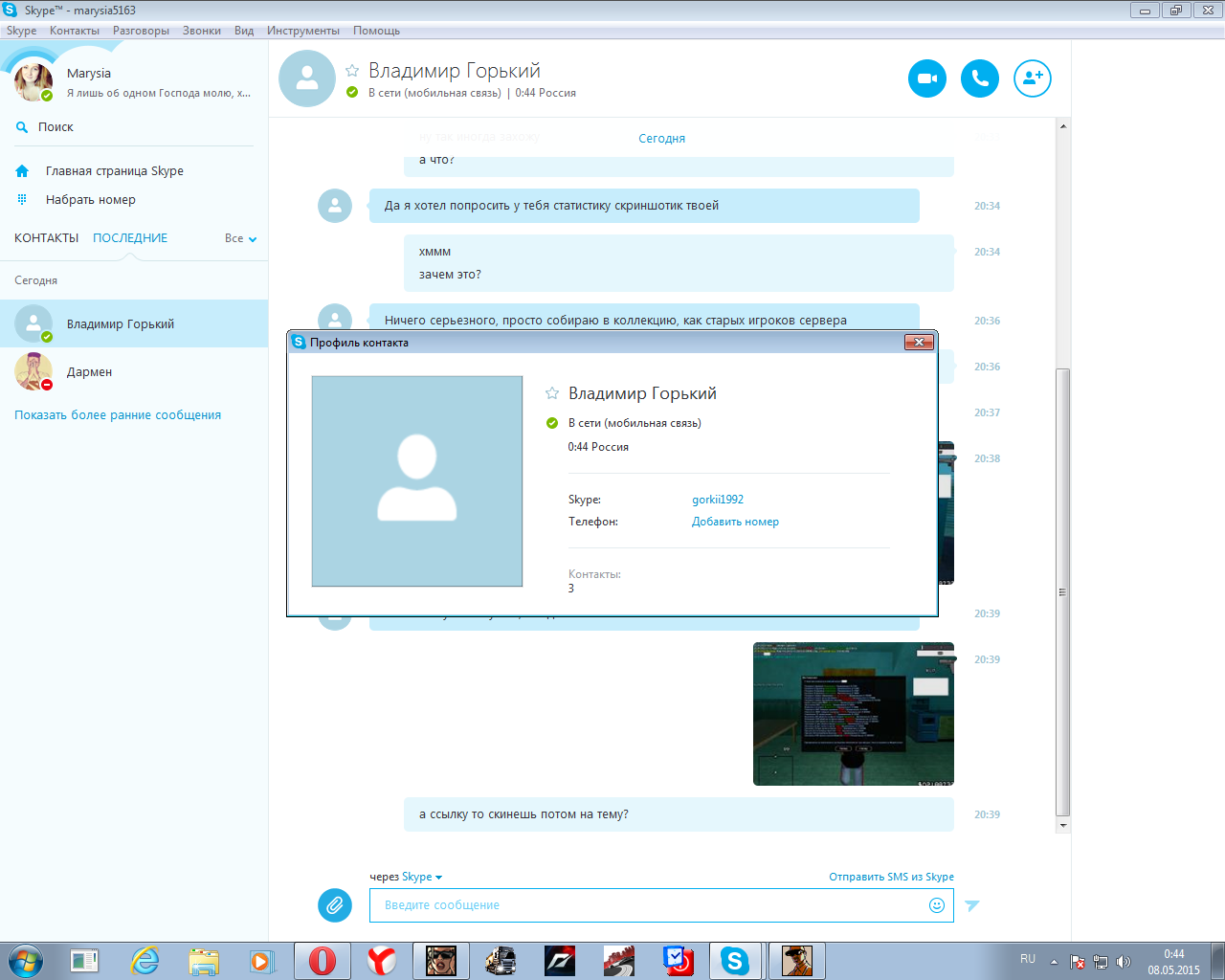Show hidden tray icons arrow
Image resolution: width=1225 pixels, height=980 pixels.
(x=1054, y=962)
